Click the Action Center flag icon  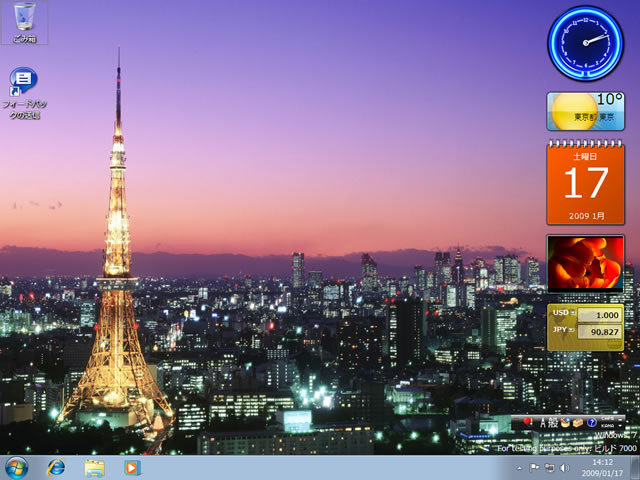(535, 468)
